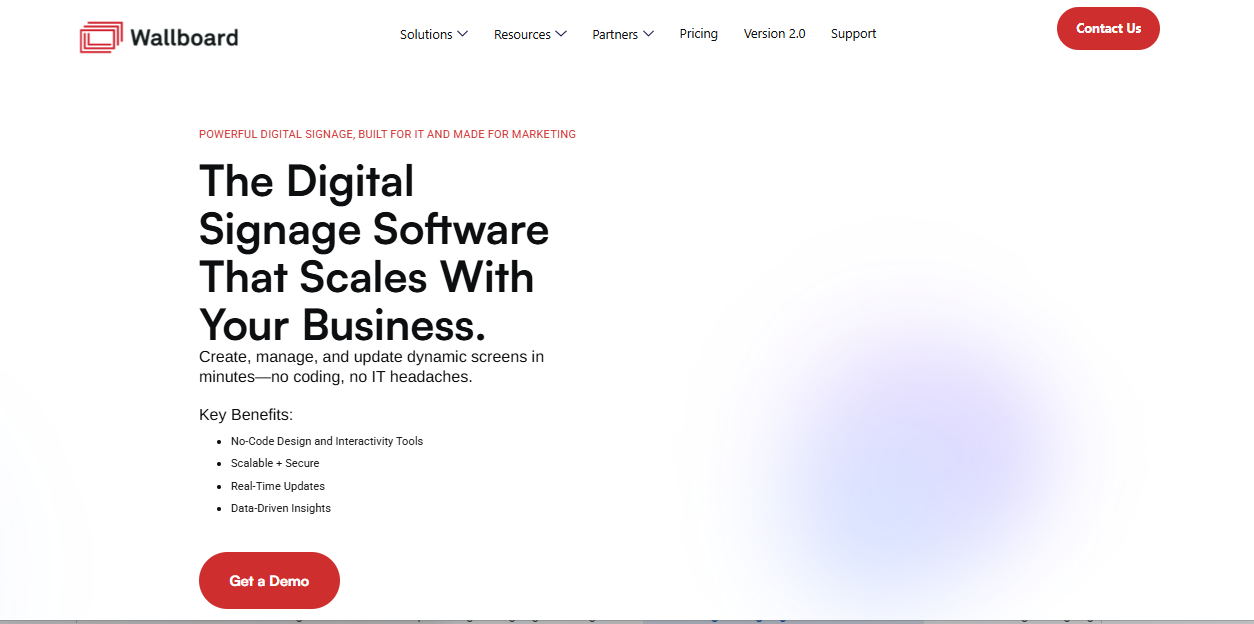Open the Version 2.0 link
1254x624 pixels.
coord(775,34)
